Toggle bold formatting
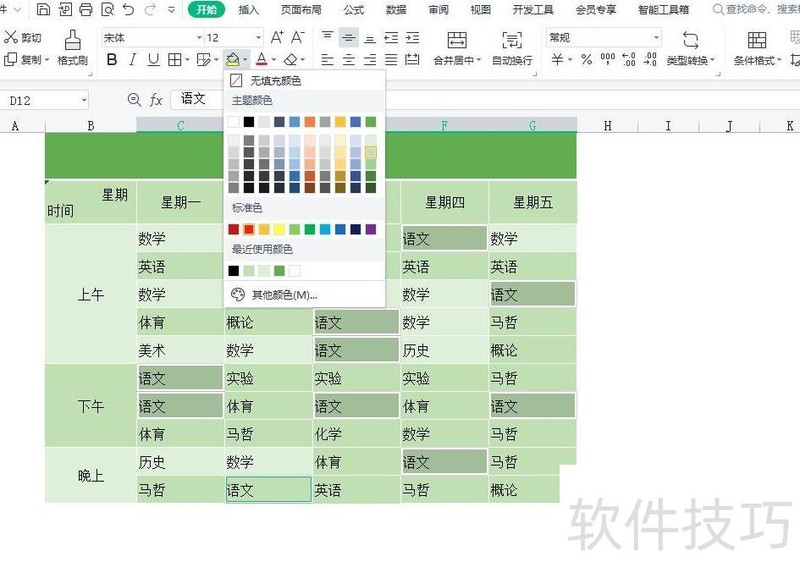The height and width of the screenshot is (584, 800). pyautogui.click(x=112, y=60)
